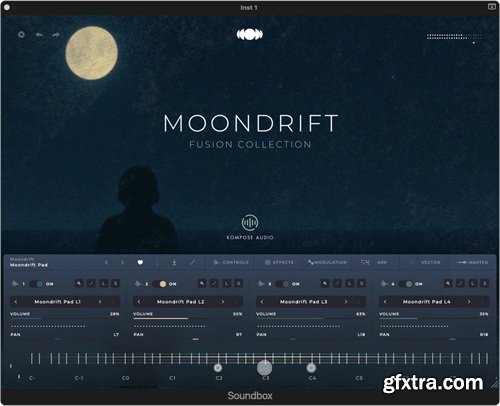This screenshot has width=500, height=406.
Task: Select previous sample before Moondrift Pad L1
Action: pos(16,302)
